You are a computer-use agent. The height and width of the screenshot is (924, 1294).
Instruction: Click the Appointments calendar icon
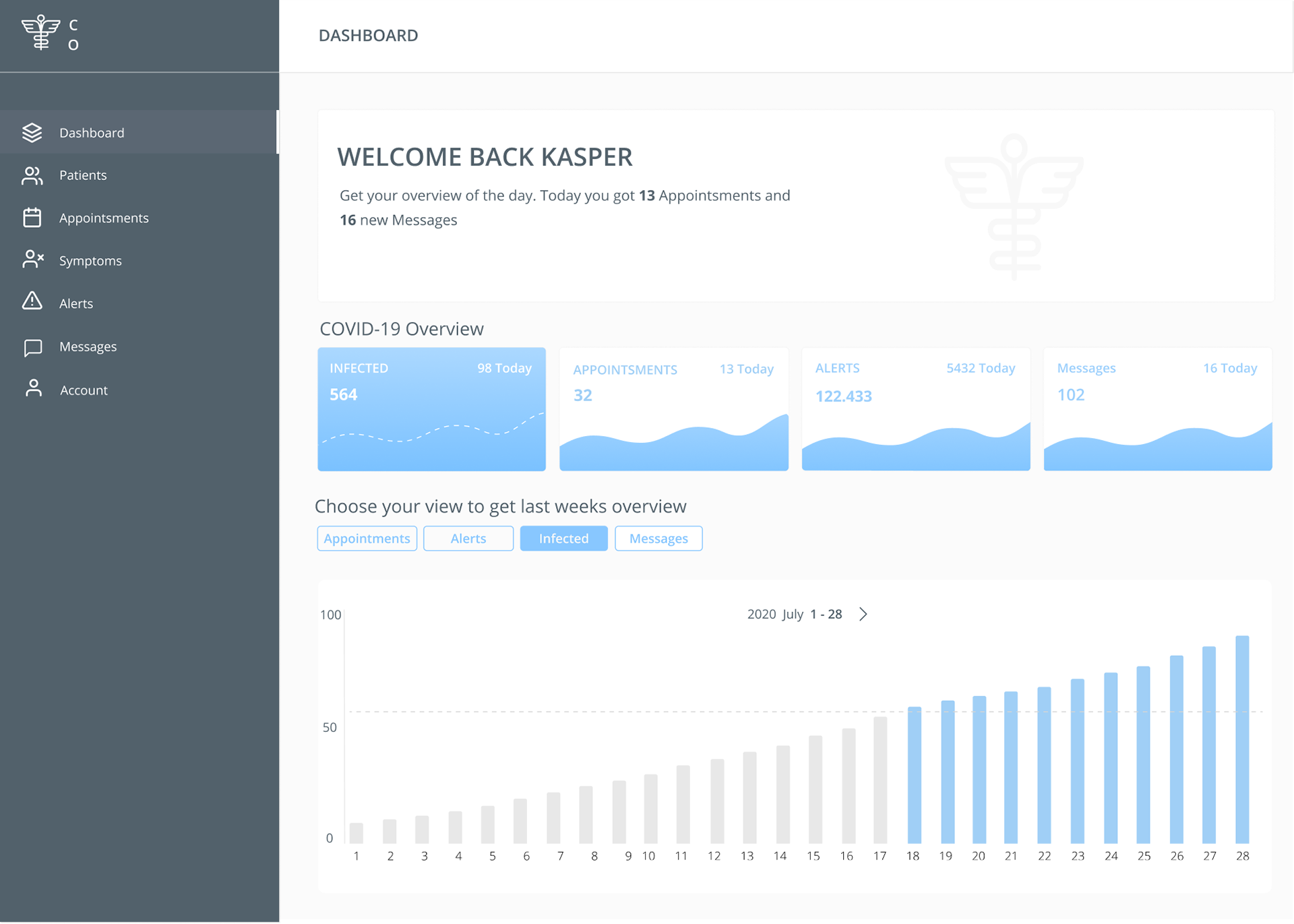click(x=32, y=218)
